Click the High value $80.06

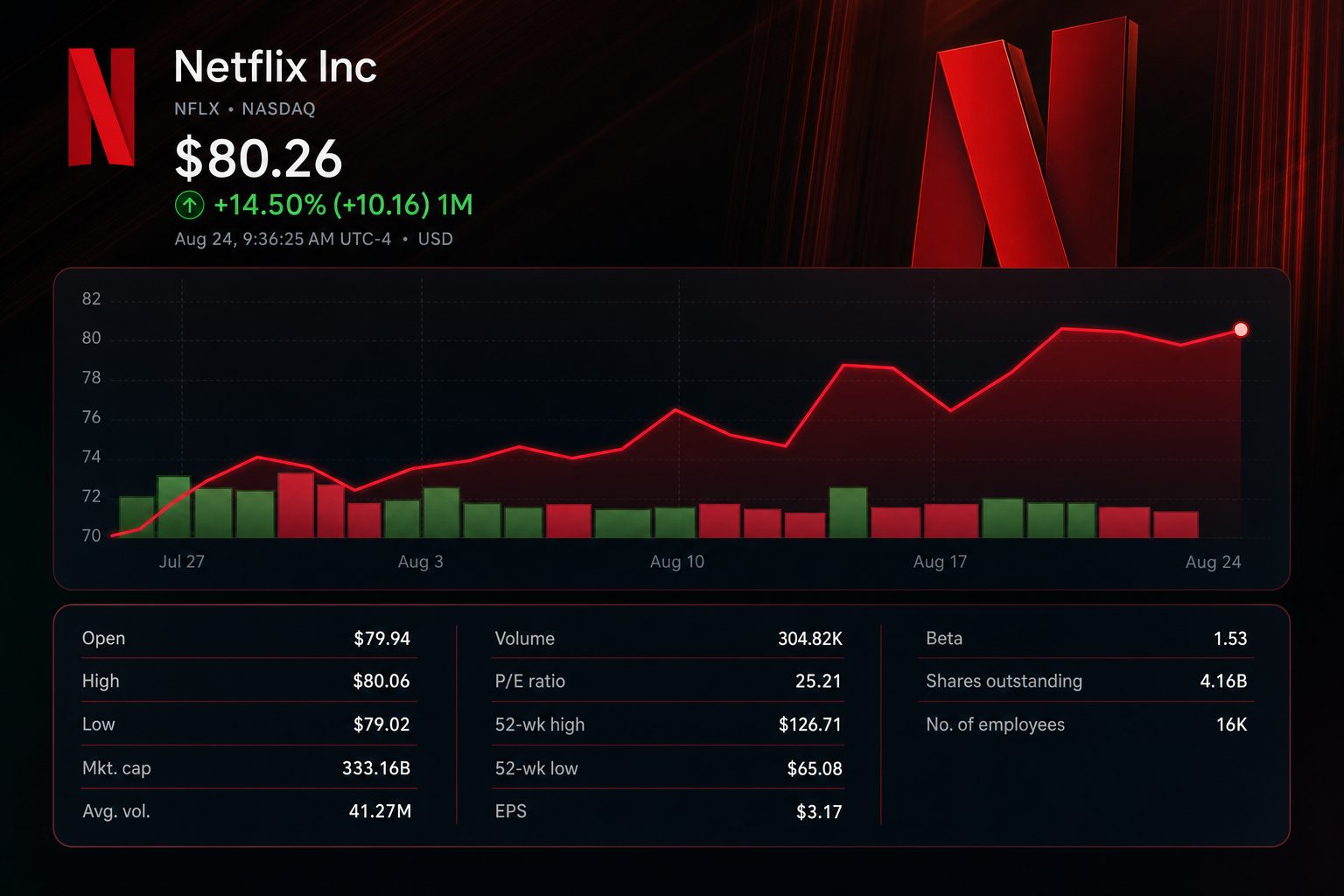coord(381,681)
